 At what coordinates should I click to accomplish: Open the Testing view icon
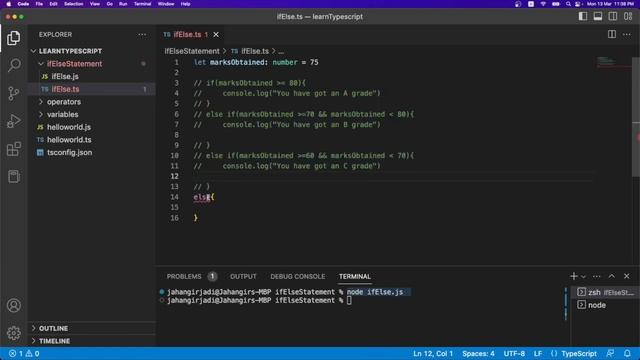[13, 177]
